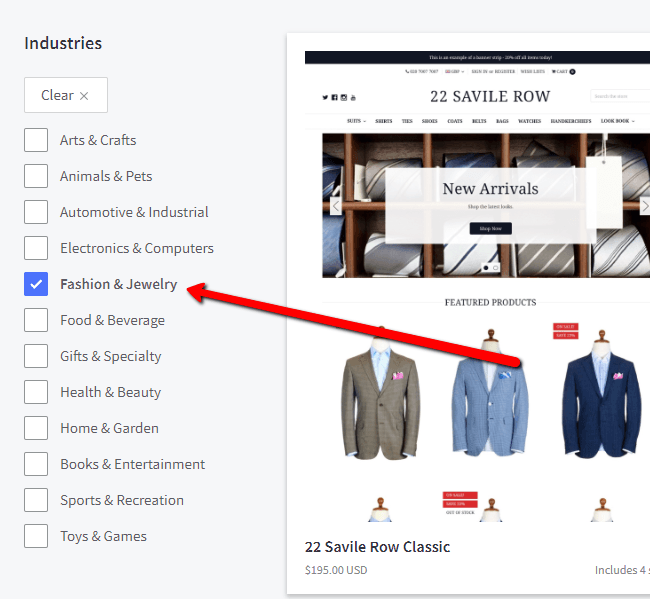Click the Facebook icon in theme preview
Screen dimensions: 650x599
334,97
